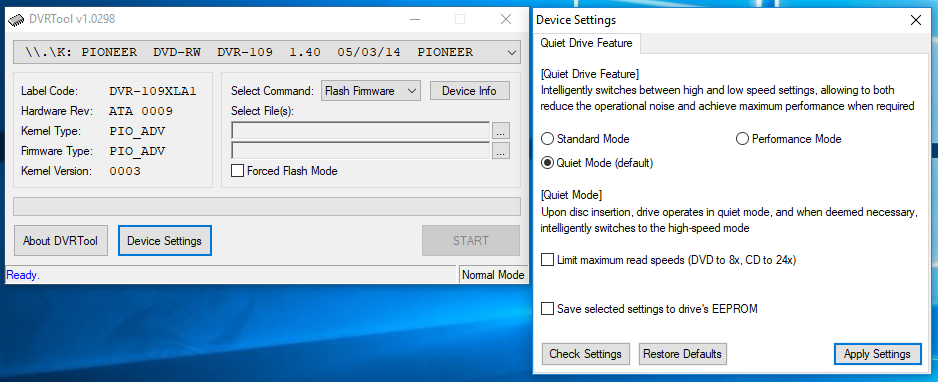Screen dimensions: 938x382
Task: Click the Firmware Type value PIO_ADV
Action: click(x=137, y=151)
